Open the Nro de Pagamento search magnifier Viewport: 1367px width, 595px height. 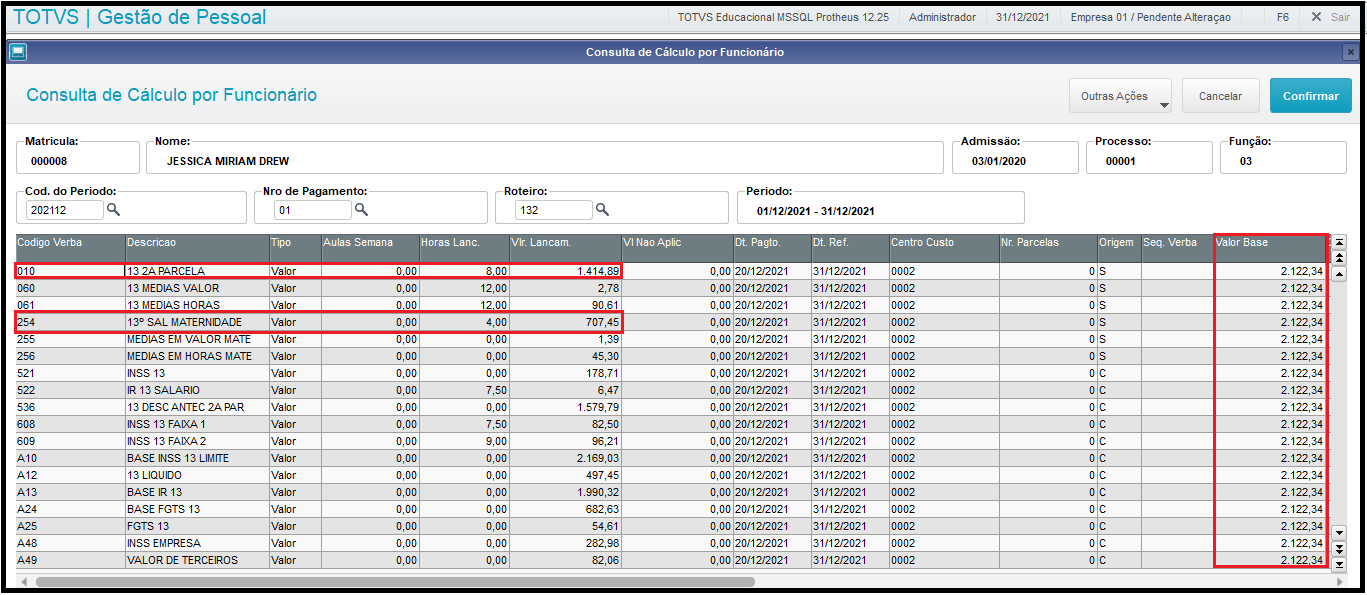pos(362,210)
